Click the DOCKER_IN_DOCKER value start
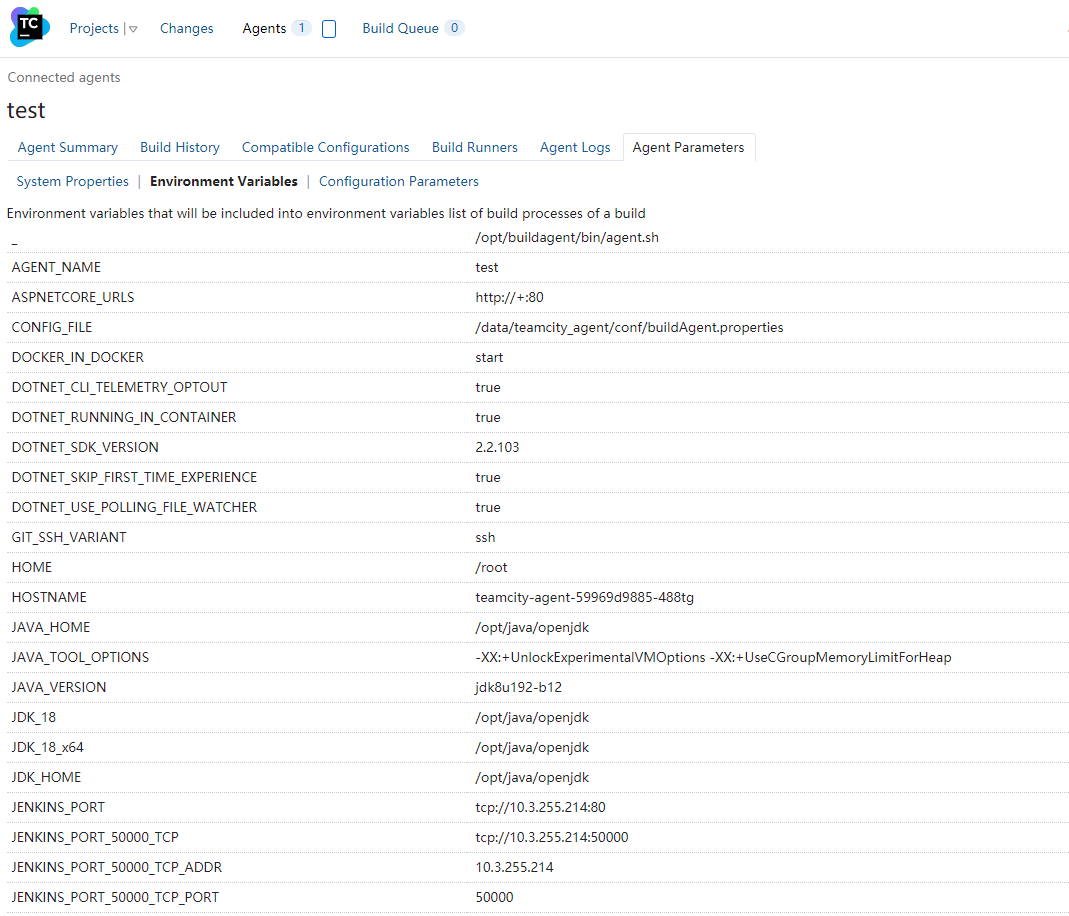The image size is (1069, 916). point(489,357)
